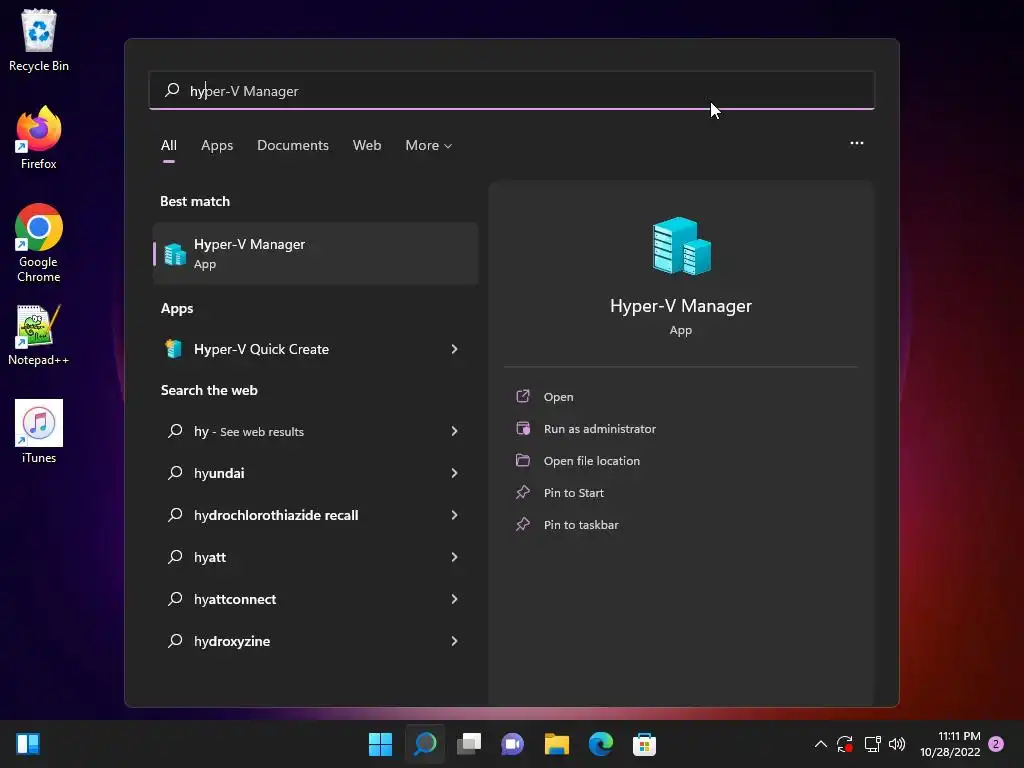Open notification center badge

click(x=996, y=744)
